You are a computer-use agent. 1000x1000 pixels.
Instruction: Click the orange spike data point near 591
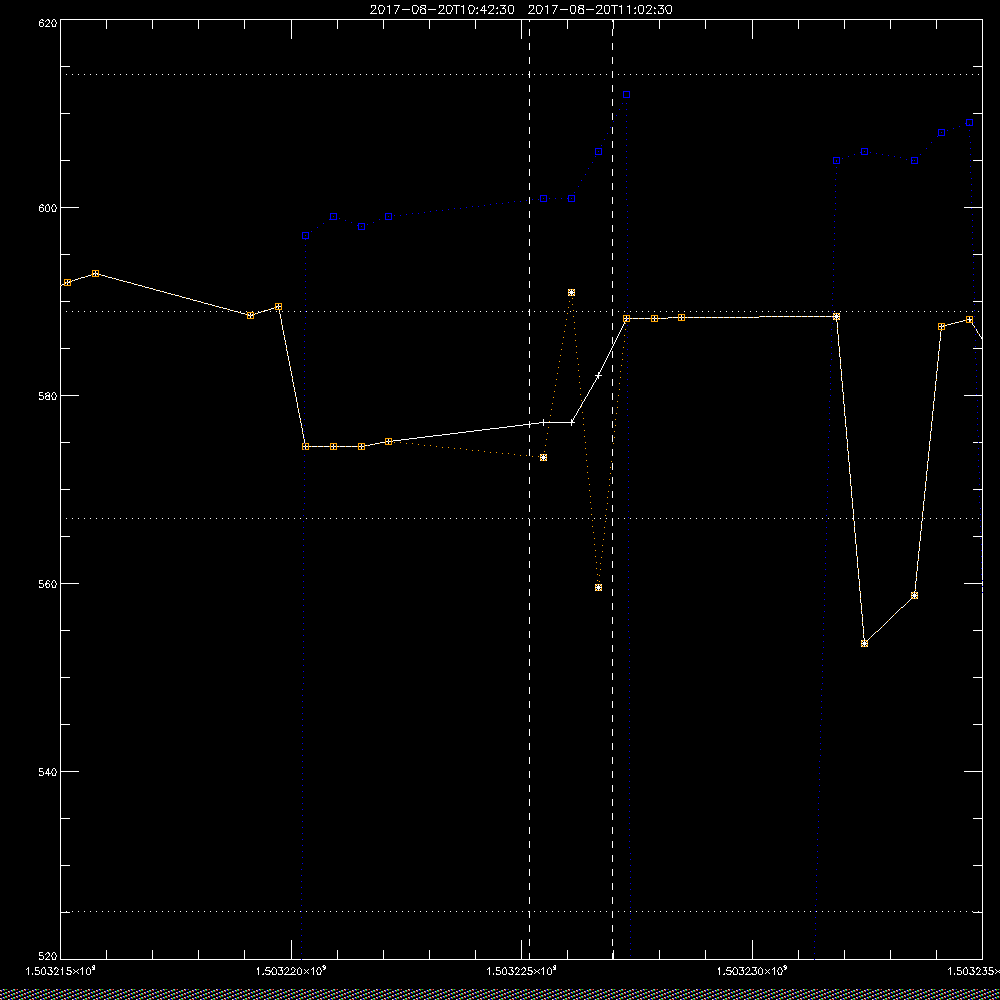point(571,293)
